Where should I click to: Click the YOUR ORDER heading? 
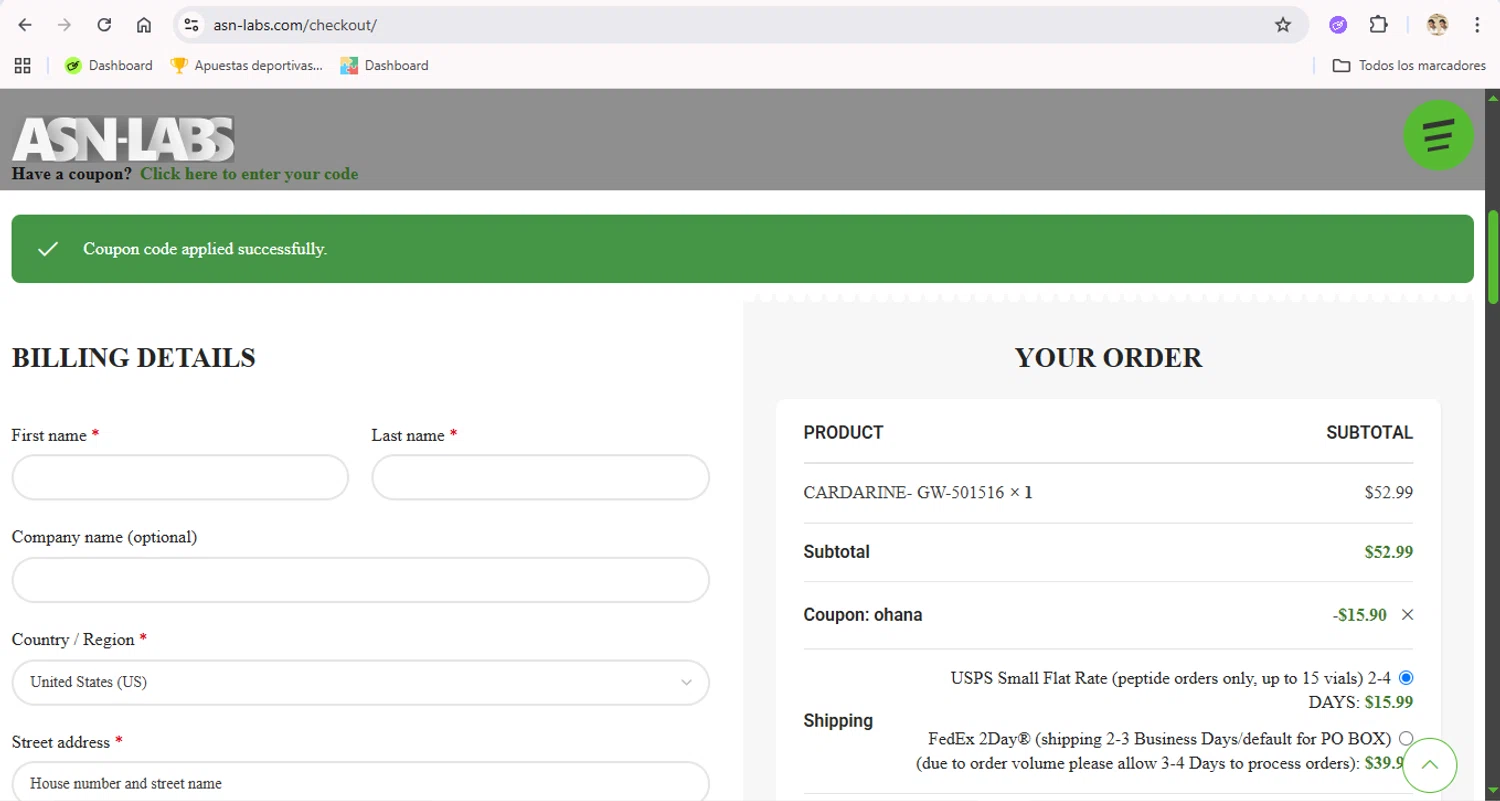point(1108,358)
